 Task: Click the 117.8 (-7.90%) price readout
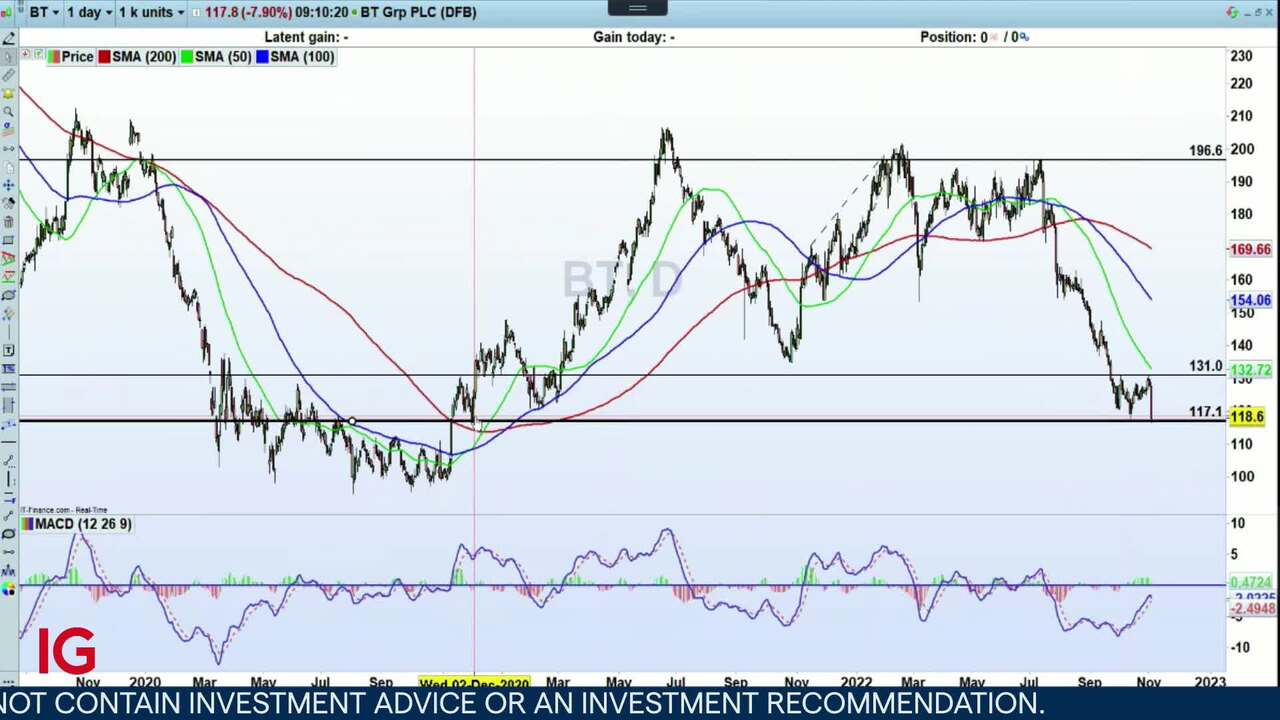247,12
